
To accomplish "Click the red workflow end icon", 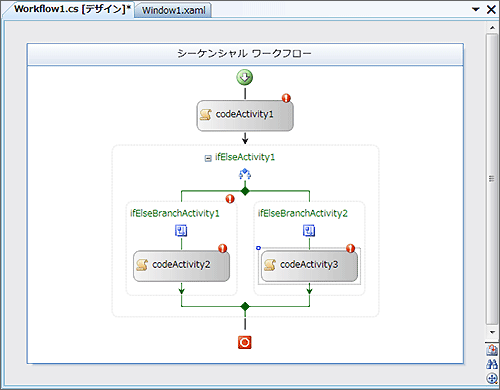I will (245, 342).
